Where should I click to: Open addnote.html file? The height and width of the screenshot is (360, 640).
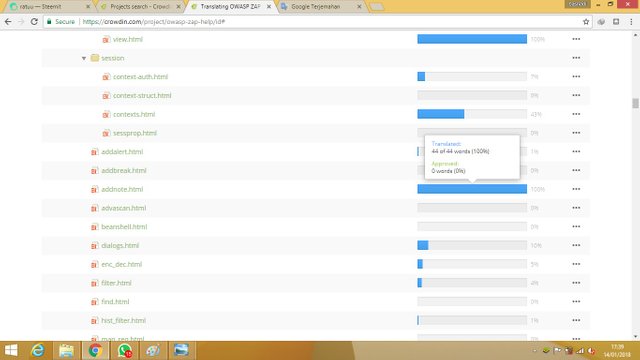[x=122, y=189]
